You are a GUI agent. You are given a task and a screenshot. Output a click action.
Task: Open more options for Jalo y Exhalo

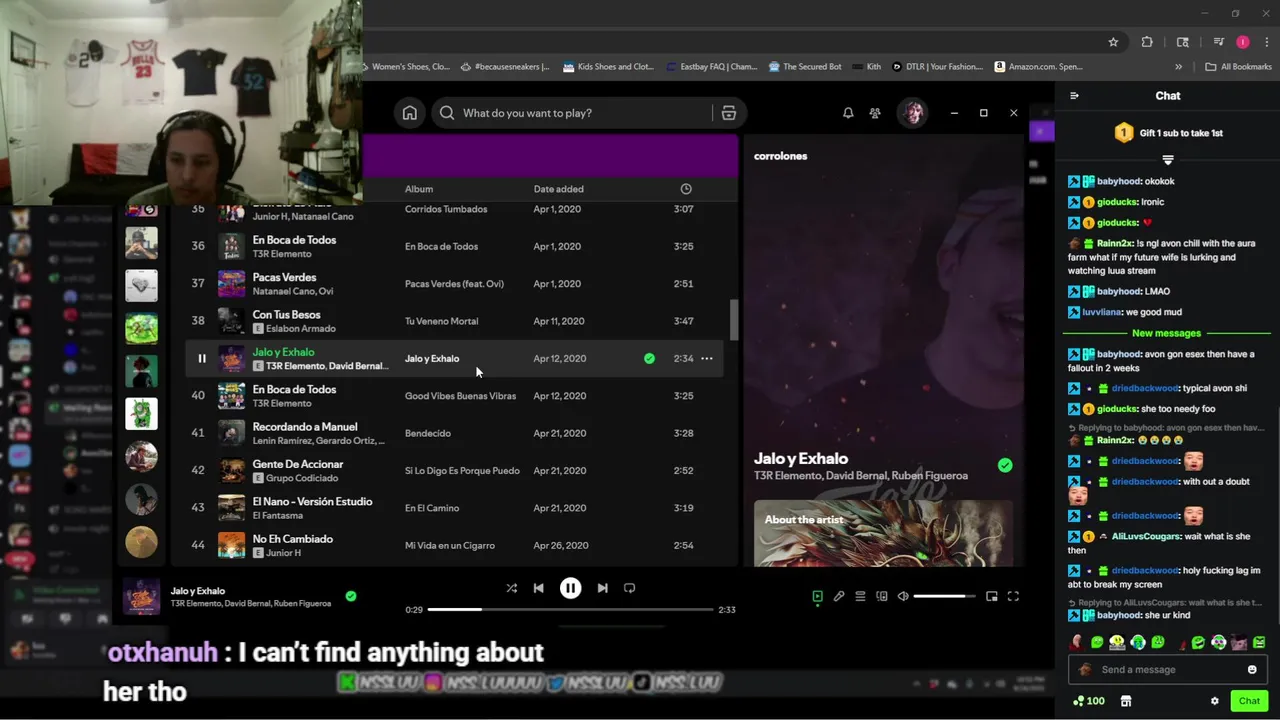point(707,358)
